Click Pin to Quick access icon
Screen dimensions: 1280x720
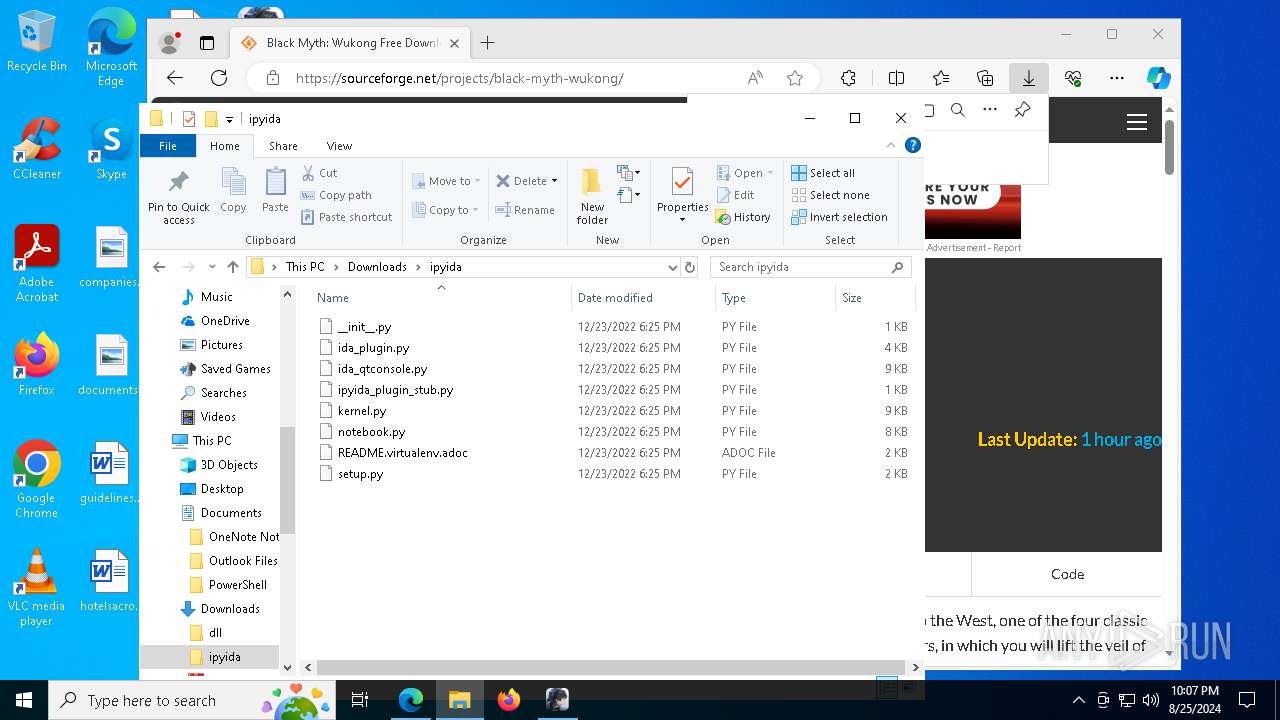point(179,181)
